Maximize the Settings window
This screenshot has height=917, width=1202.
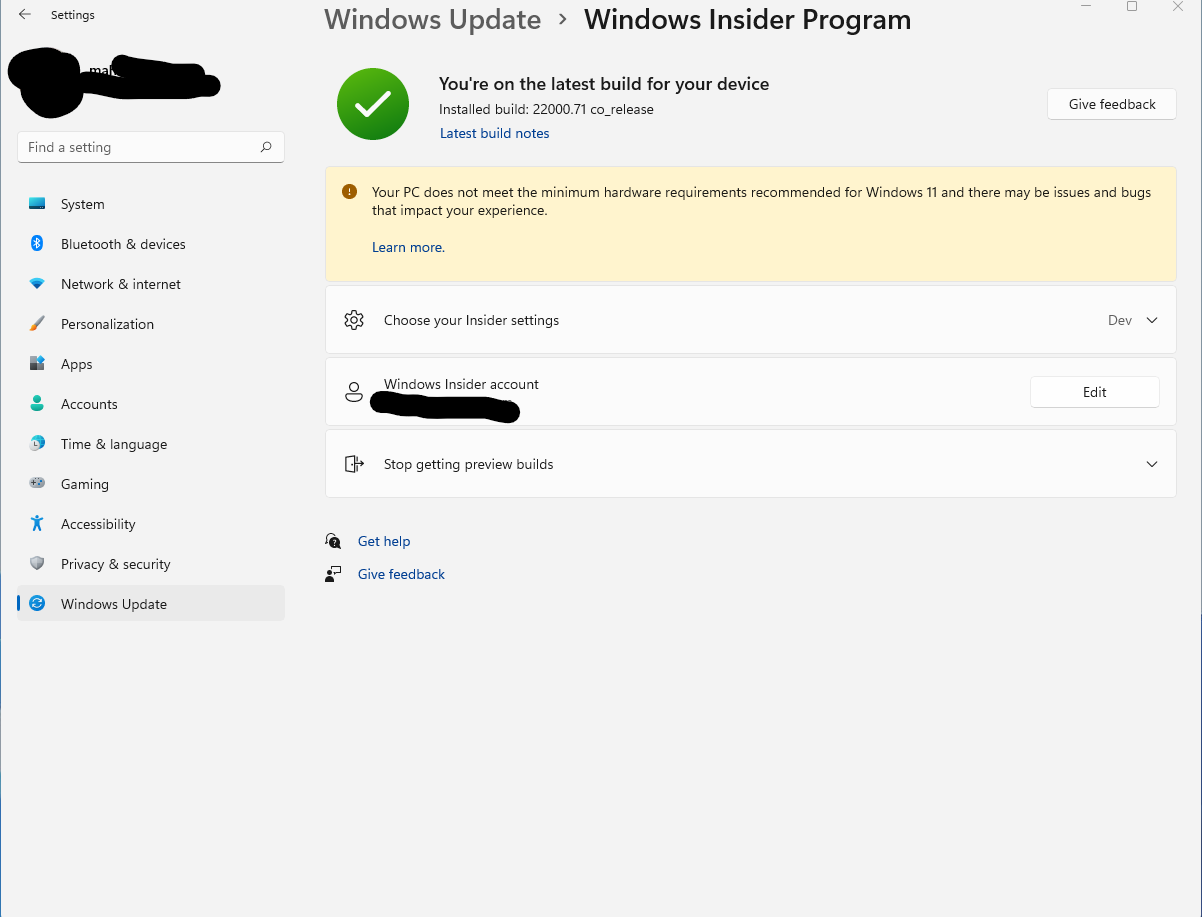[1132, 7]
